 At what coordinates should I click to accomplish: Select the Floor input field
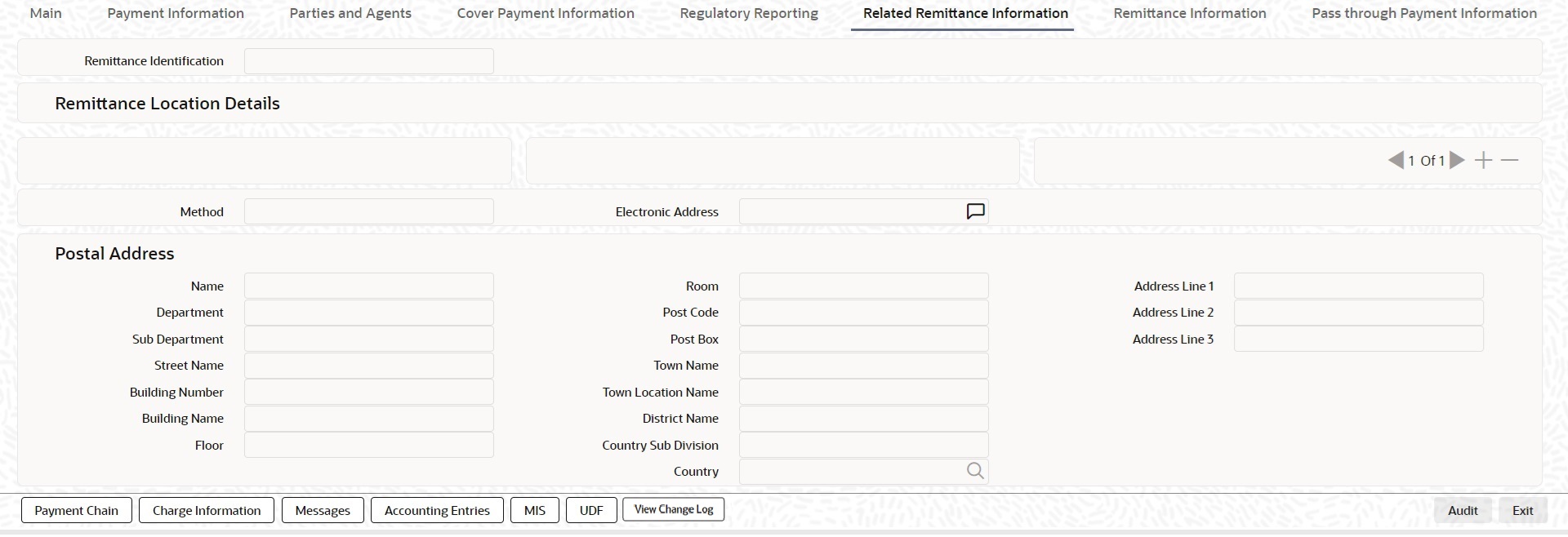[x=369, y=445]
